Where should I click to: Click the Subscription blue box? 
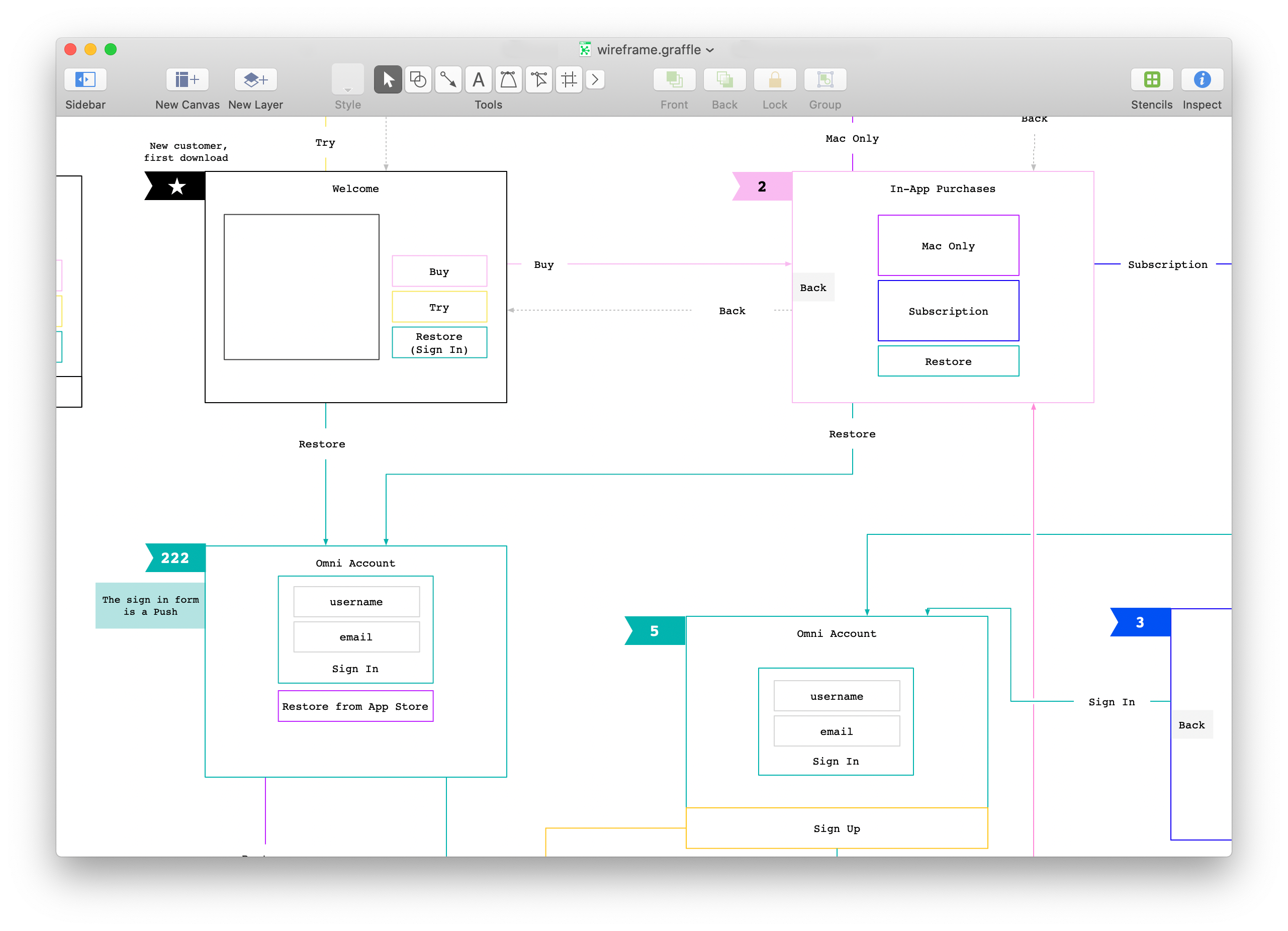tap(948, 311)
